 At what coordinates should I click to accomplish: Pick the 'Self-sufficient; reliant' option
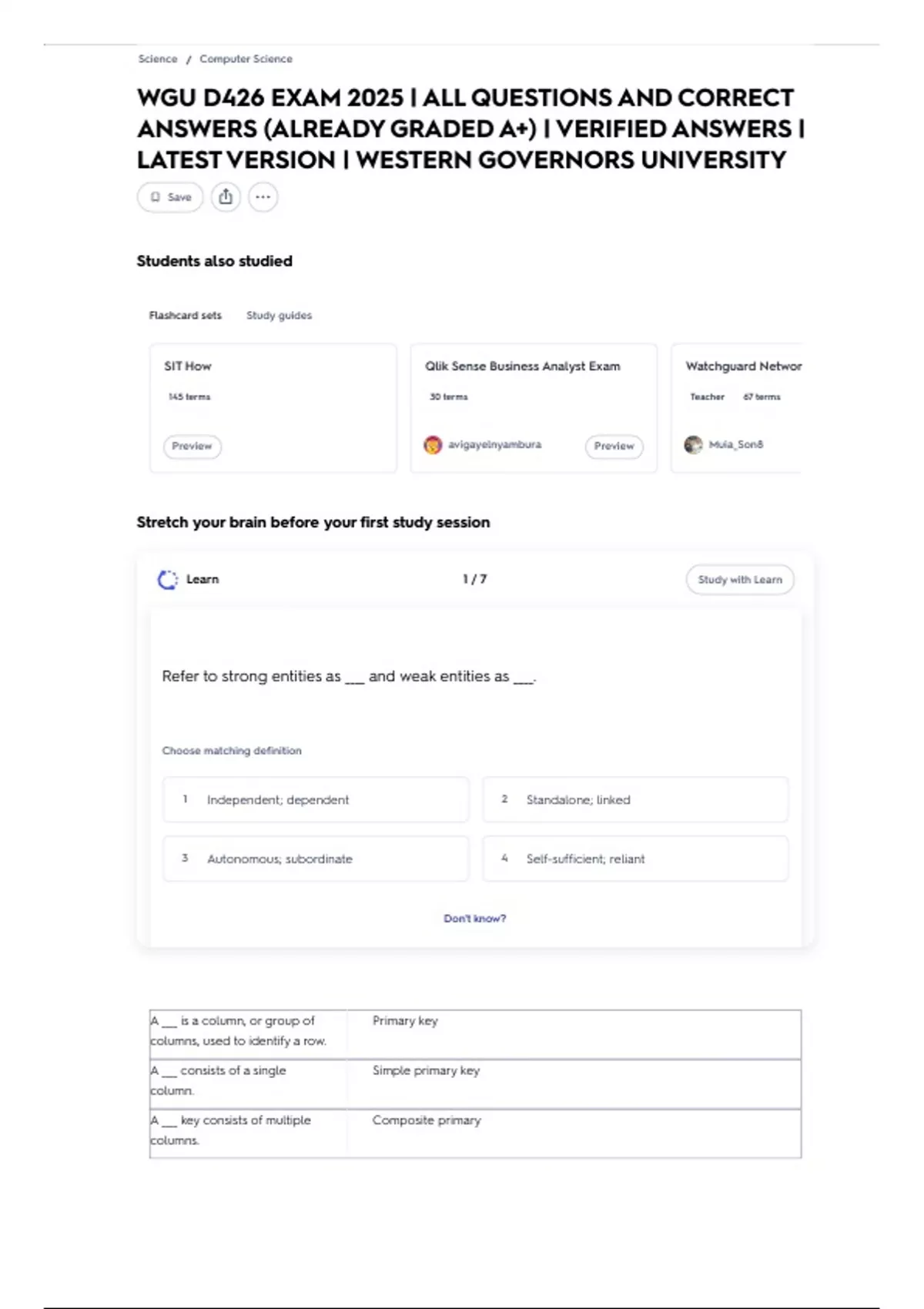[x=635, y=859]
